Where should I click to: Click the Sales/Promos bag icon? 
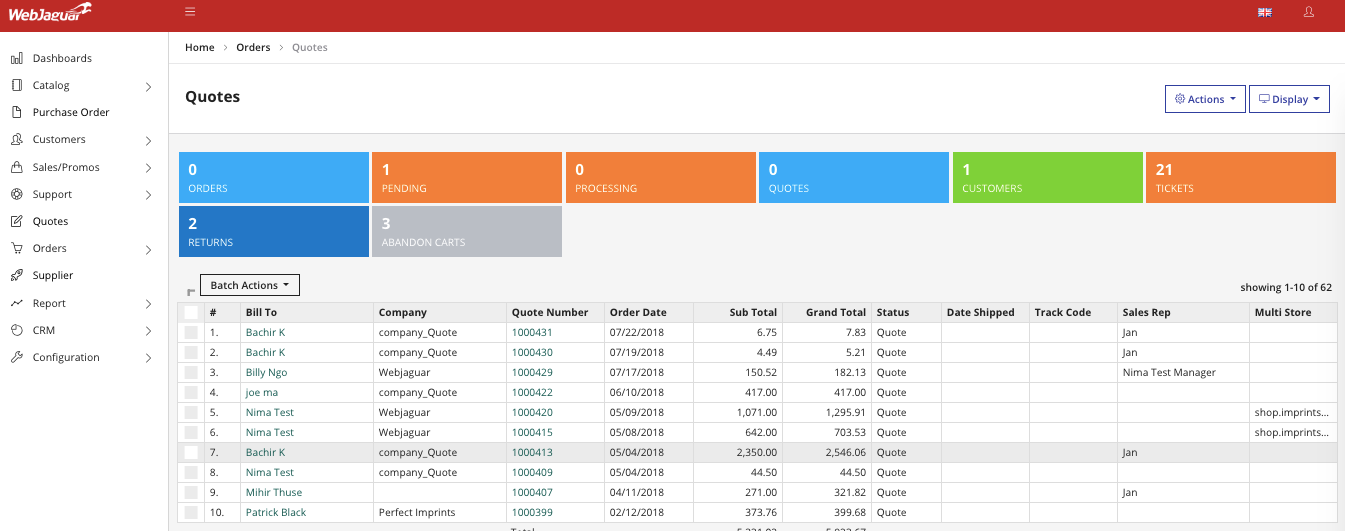pos(16,167)
